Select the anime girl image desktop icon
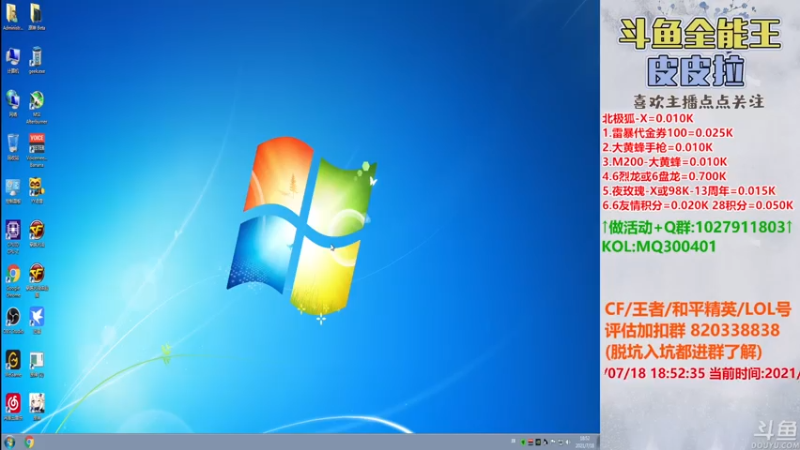Image resolution: width=800 pixels, height=450 pixels. tap(36, 407)
